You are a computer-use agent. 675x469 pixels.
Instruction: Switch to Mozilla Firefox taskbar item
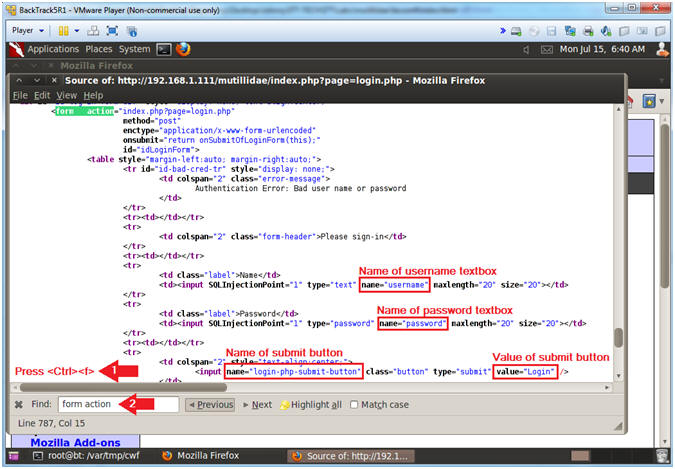point(201,456)
